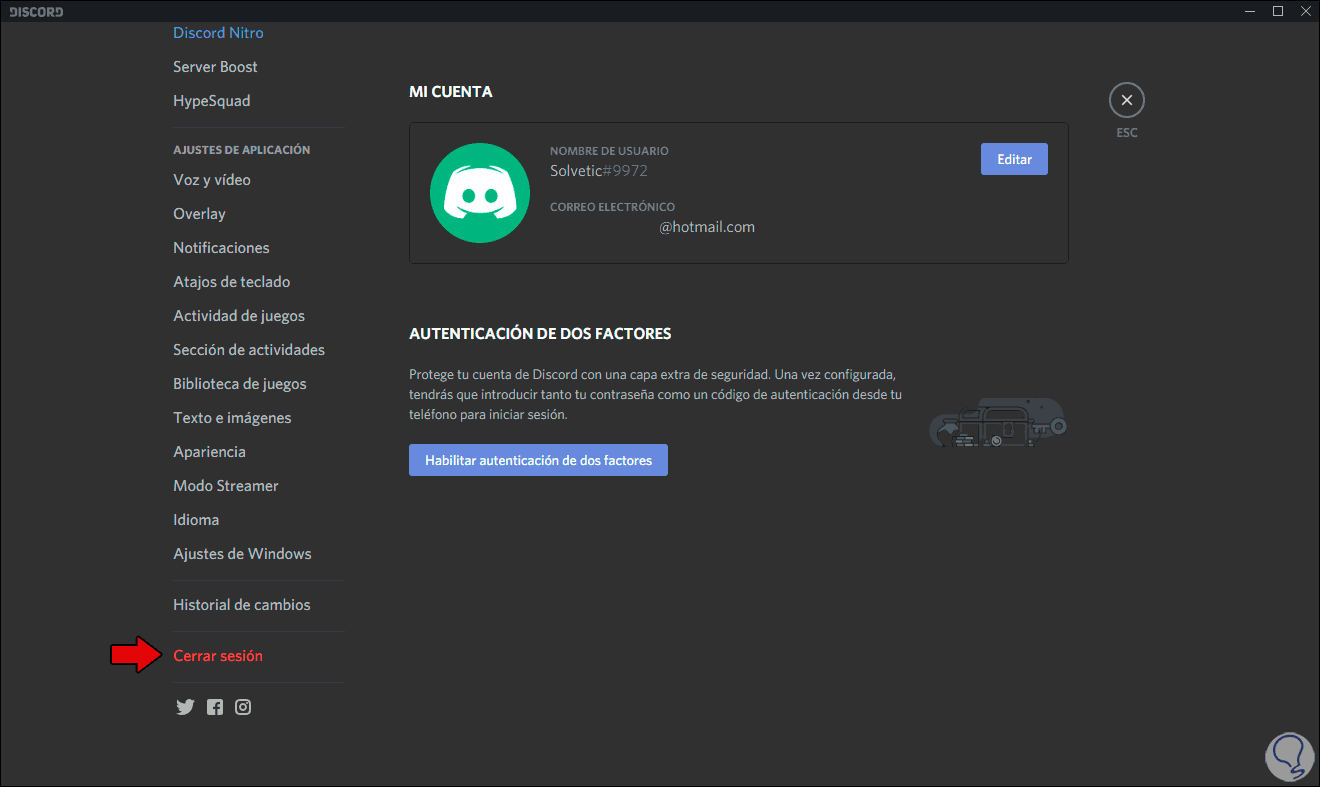Click Cerrar sesión to log out
This screenshot has height=787, width=1320.
pos(218,655)
